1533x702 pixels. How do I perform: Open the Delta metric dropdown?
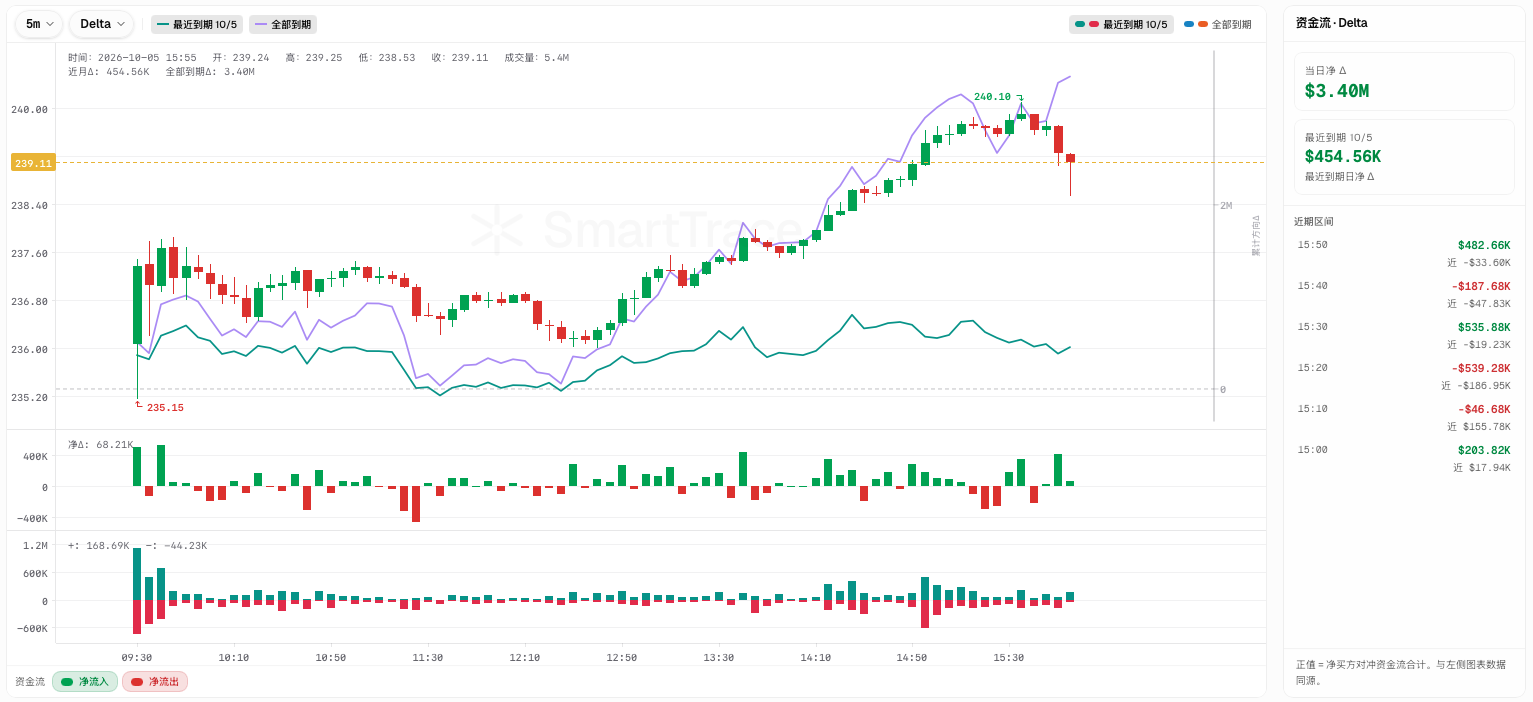101,24
